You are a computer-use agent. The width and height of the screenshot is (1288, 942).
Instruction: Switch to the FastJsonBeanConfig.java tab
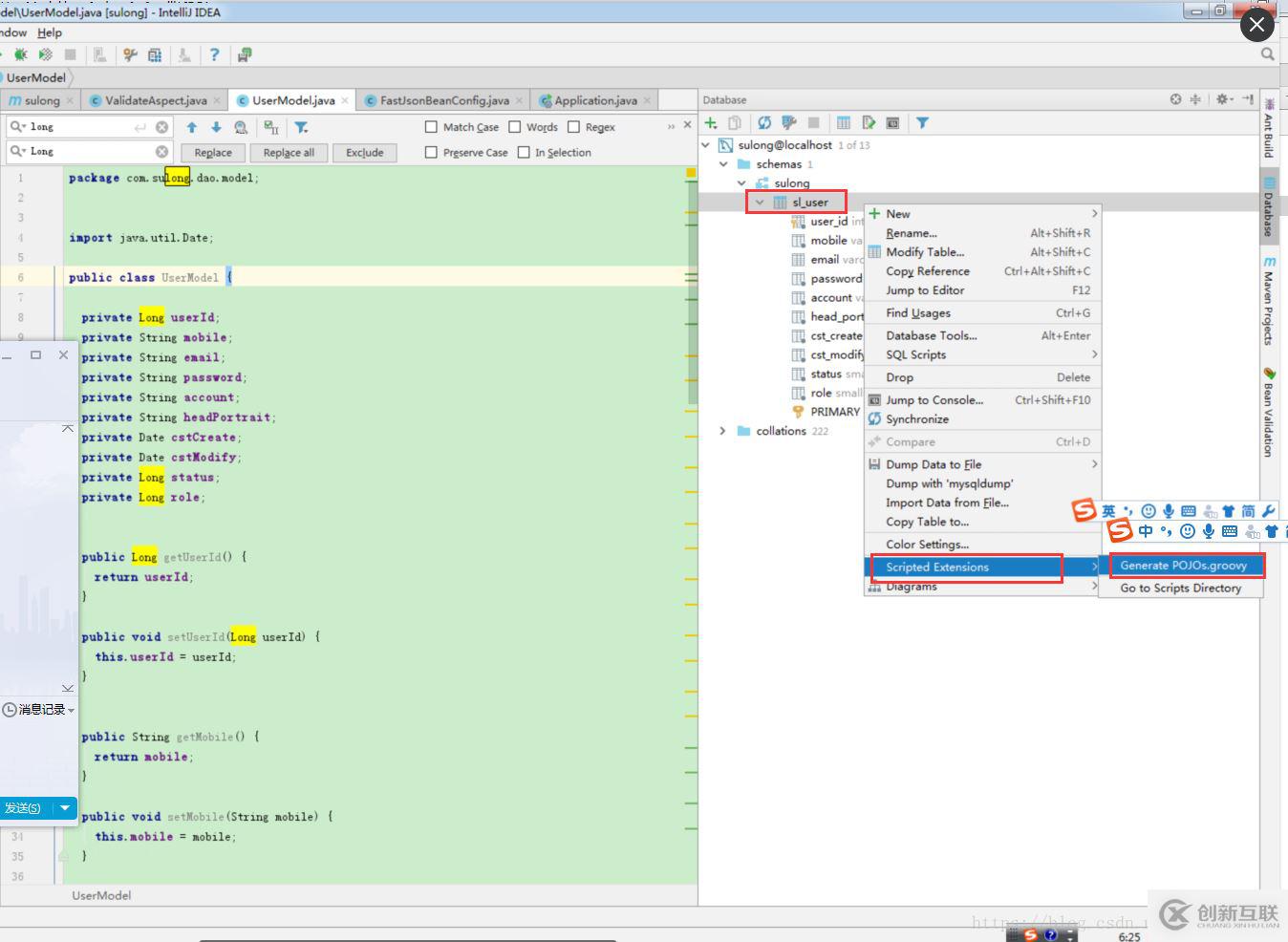click(443, 100)
